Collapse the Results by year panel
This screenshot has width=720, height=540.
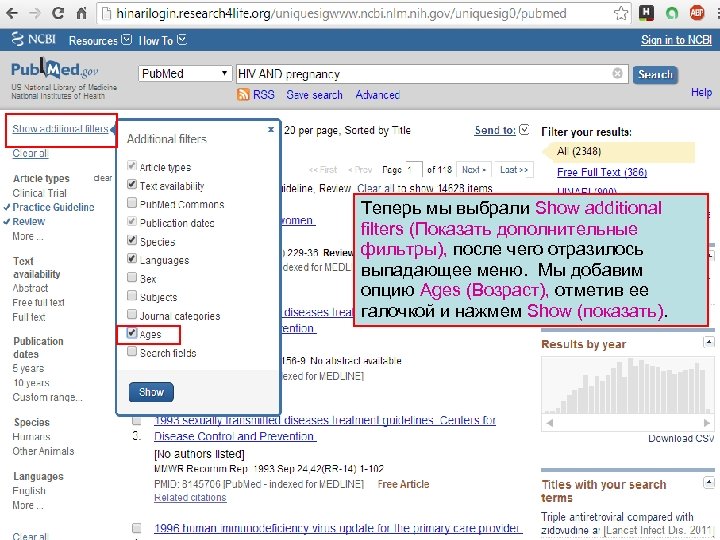coord(709,342)
